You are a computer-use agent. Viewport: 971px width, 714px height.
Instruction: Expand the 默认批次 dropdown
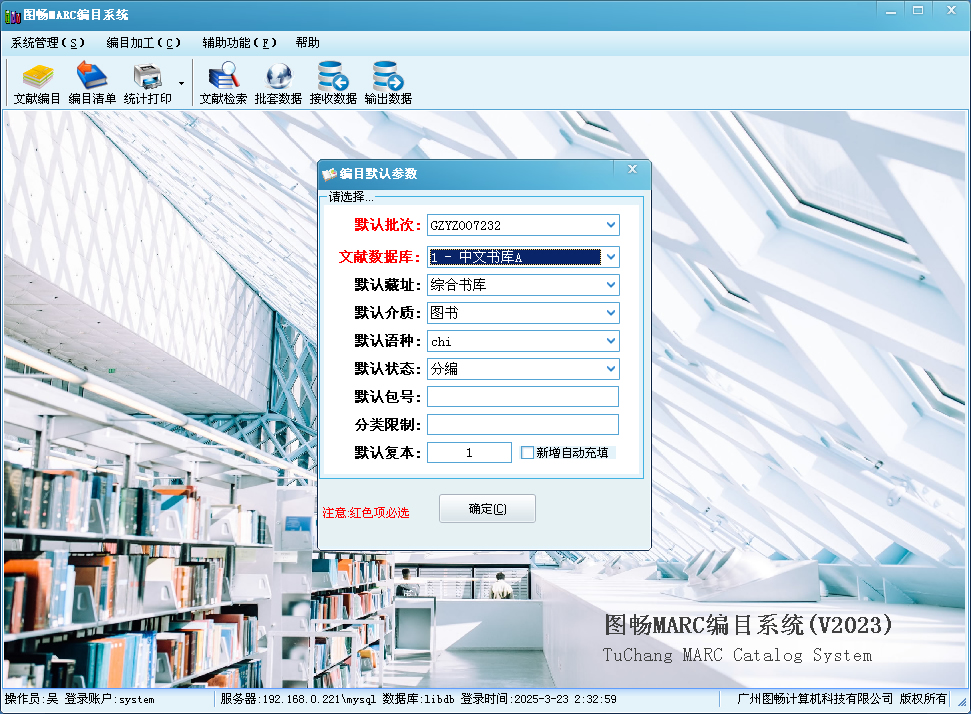point(611,225)
